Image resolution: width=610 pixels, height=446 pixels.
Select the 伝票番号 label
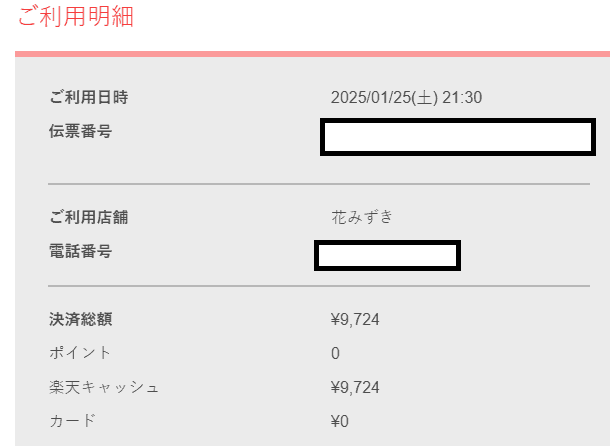[80, 131]
